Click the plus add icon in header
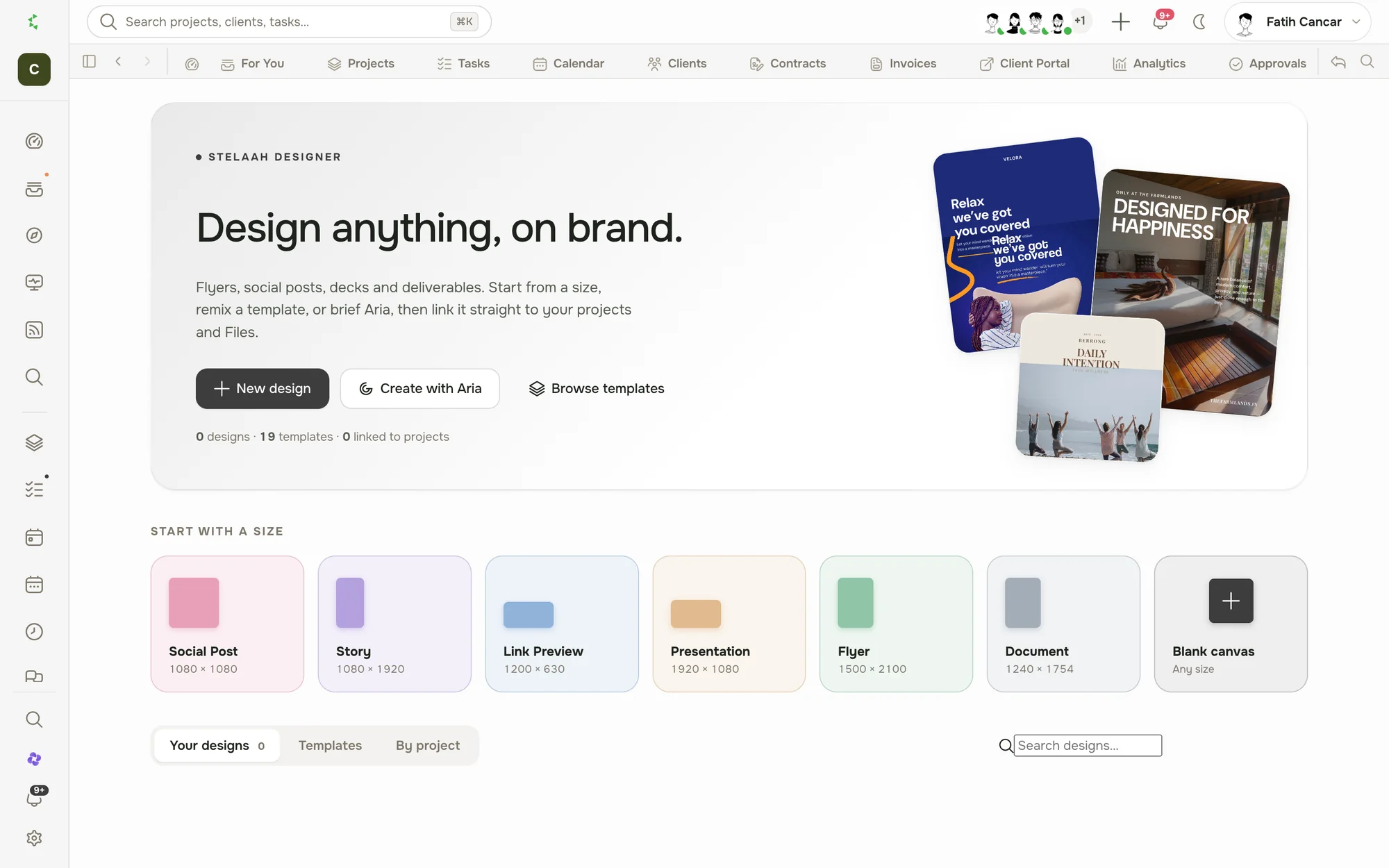The image size is (1389, 868). tap(1120, 22)
